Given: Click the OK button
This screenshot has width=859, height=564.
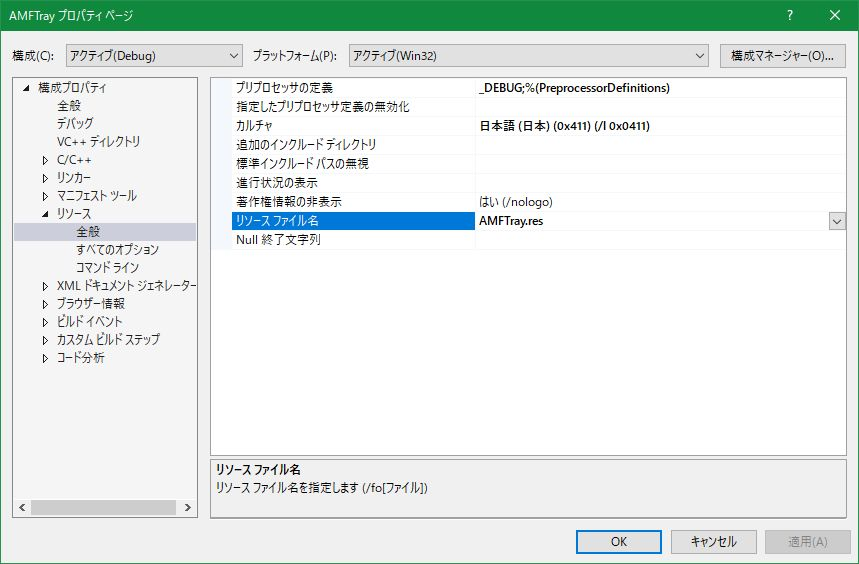Looking at the screenshot, I should 618,541.
